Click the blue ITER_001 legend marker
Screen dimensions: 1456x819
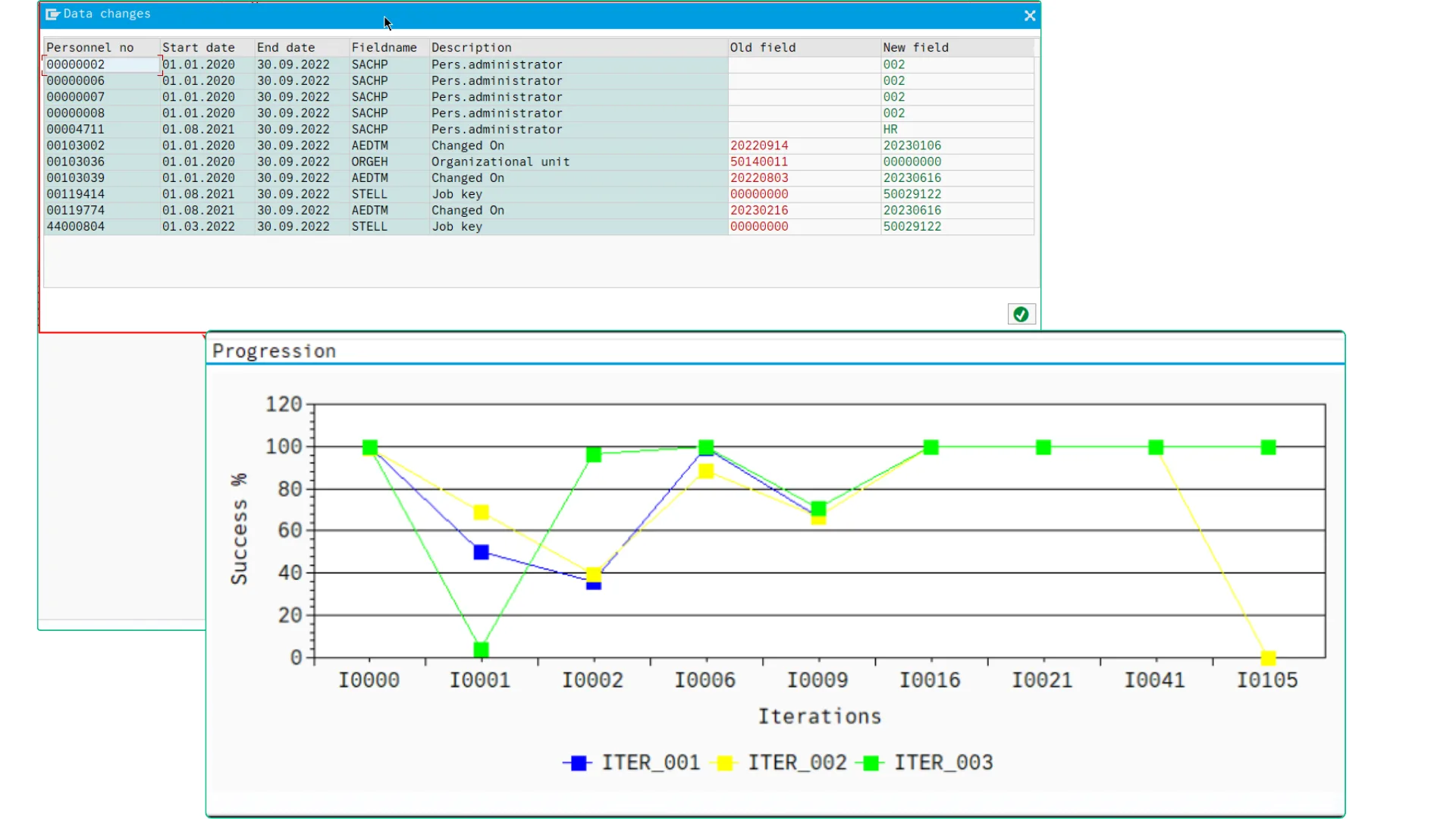click(x=579, y=763)
